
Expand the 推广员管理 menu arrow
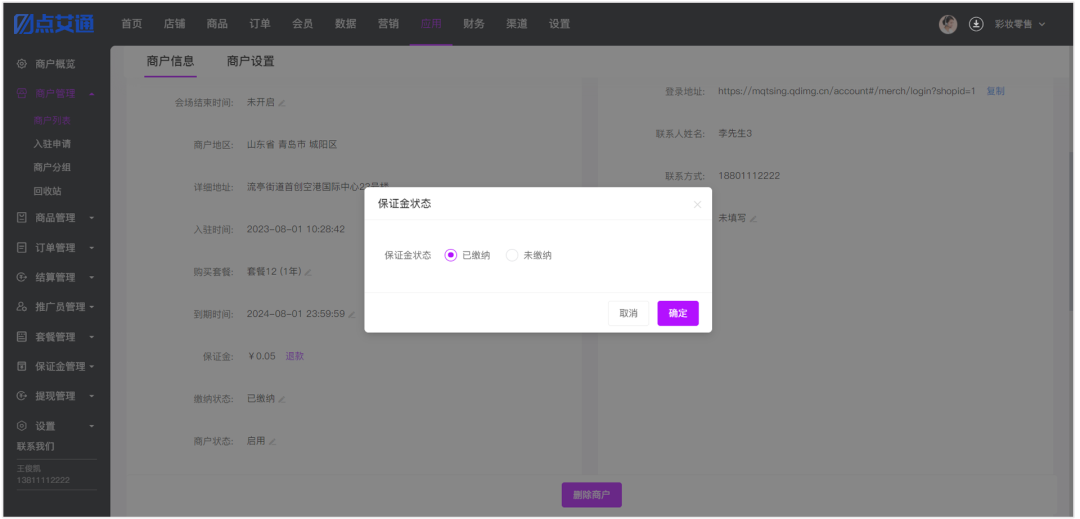(x=92, y=307)
